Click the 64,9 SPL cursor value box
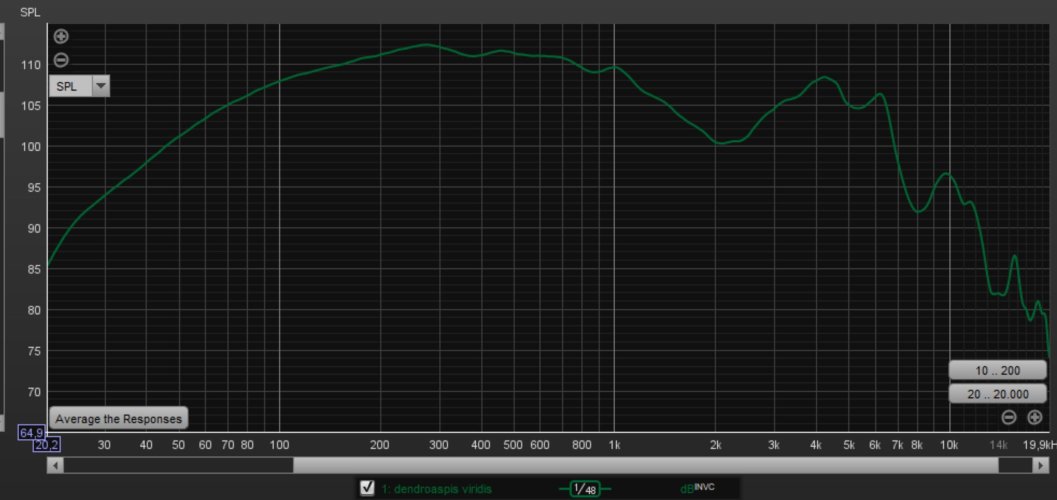This screenshot has width=1057, height=500. click(31, 432)
